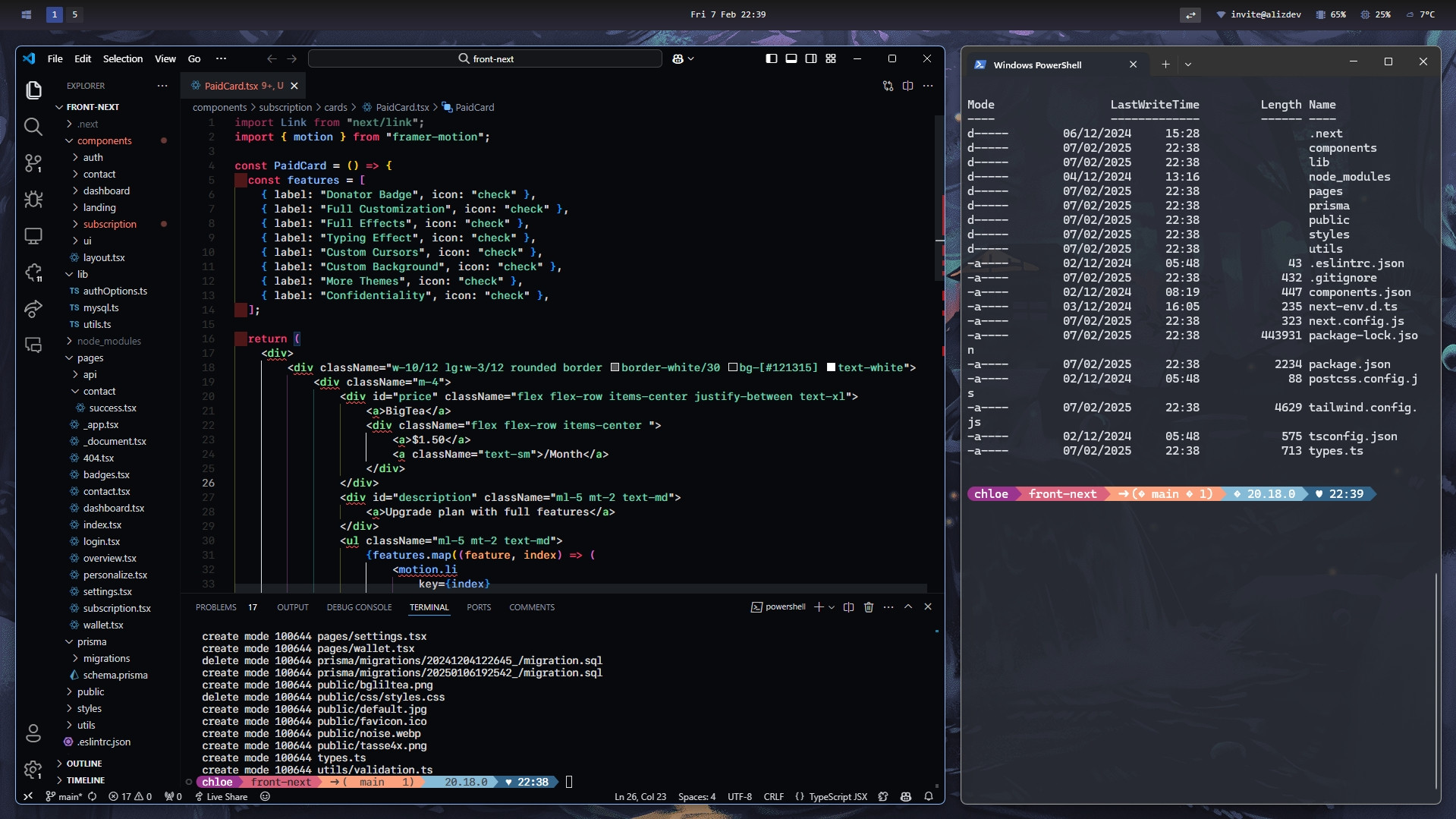Open the Source Control view
Screen dimensions: 1456x819
[x=33, y=162]
